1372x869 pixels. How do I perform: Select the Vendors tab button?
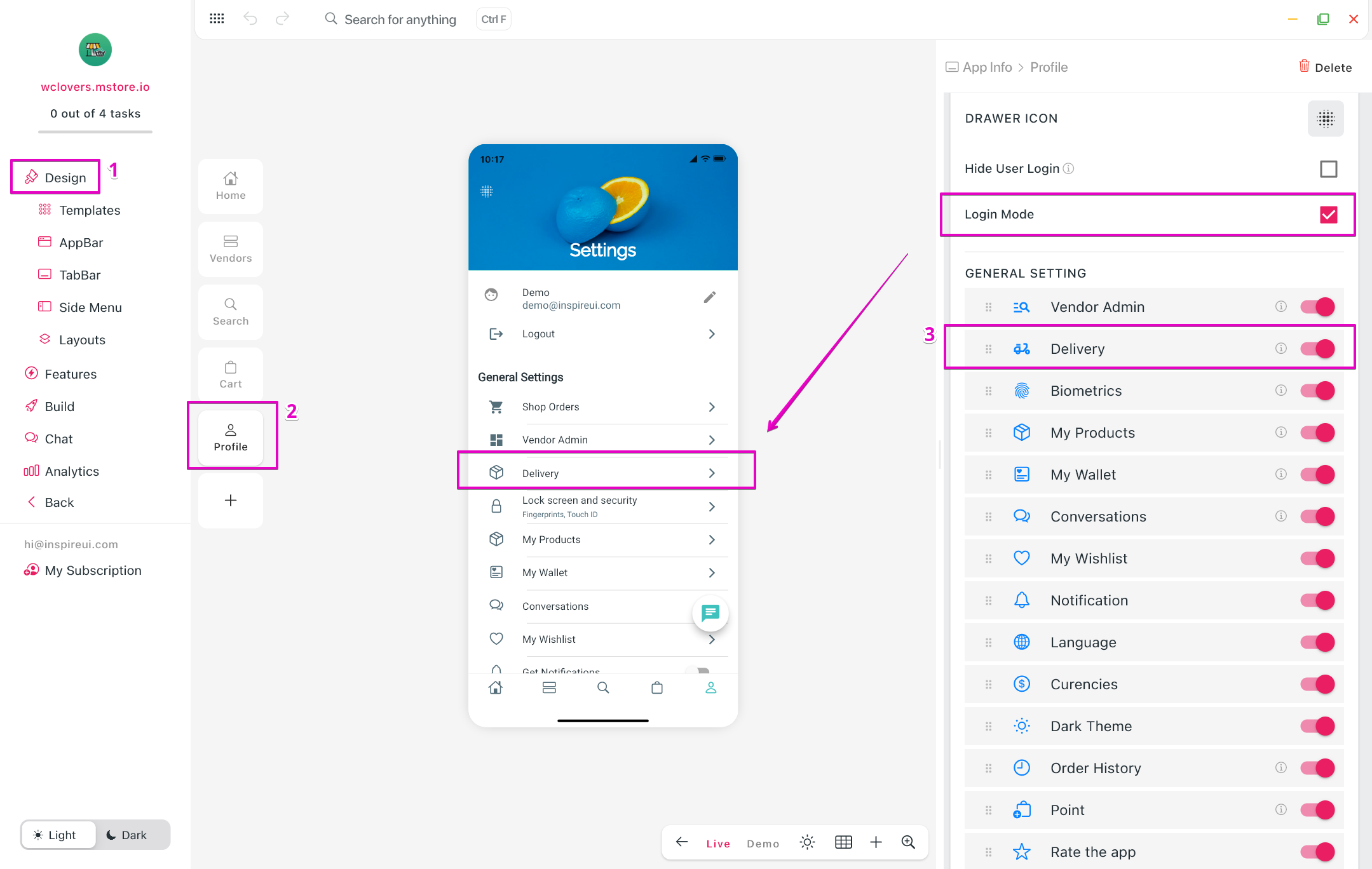(x=231, y=249)
